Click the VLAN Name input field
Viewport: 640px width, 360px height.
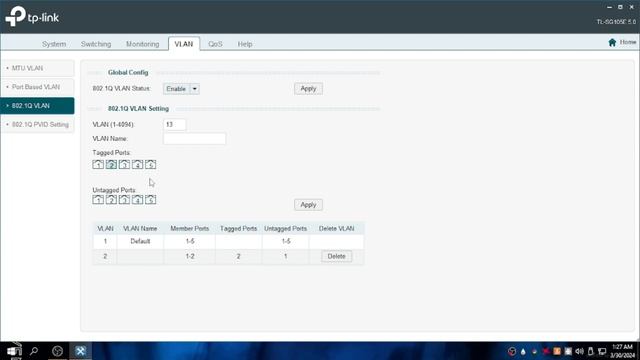point(194,139)
